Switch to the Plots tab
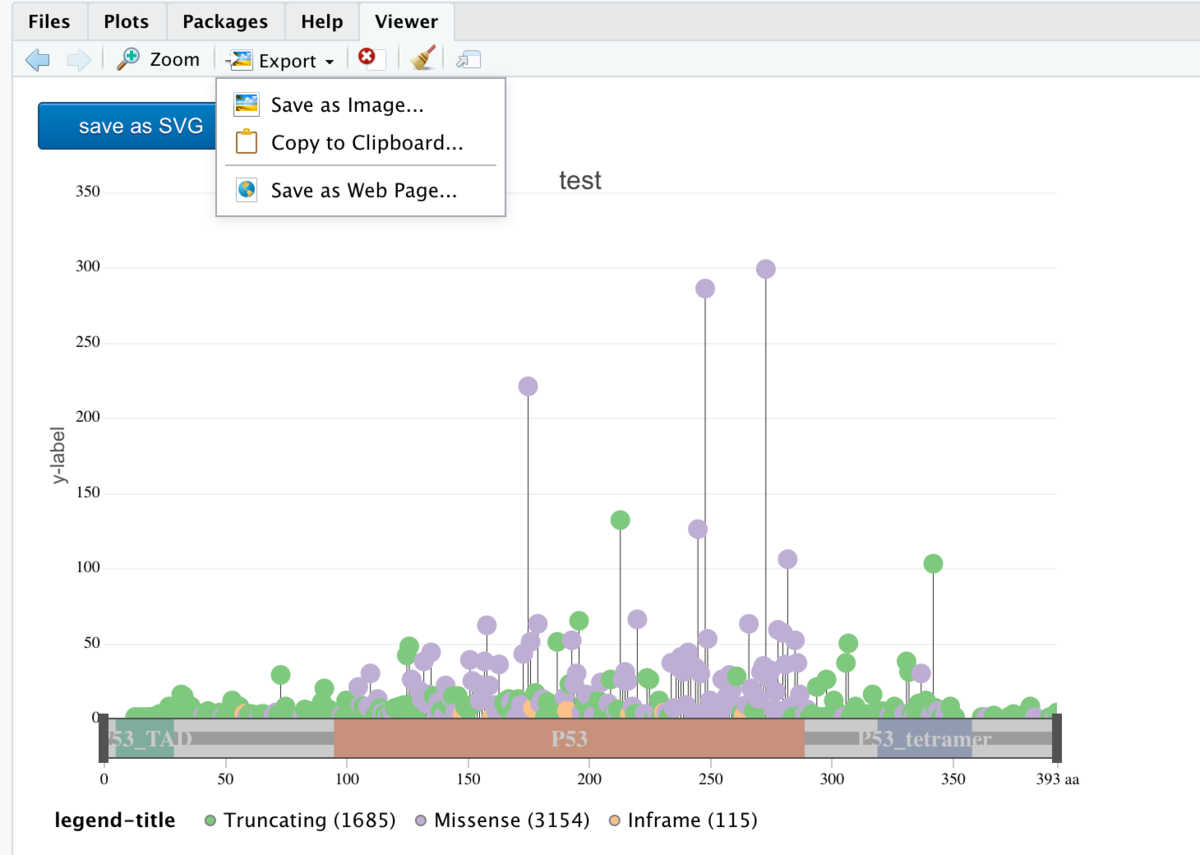The width and height of the screenshot is (1200, 855). point(126,21)
